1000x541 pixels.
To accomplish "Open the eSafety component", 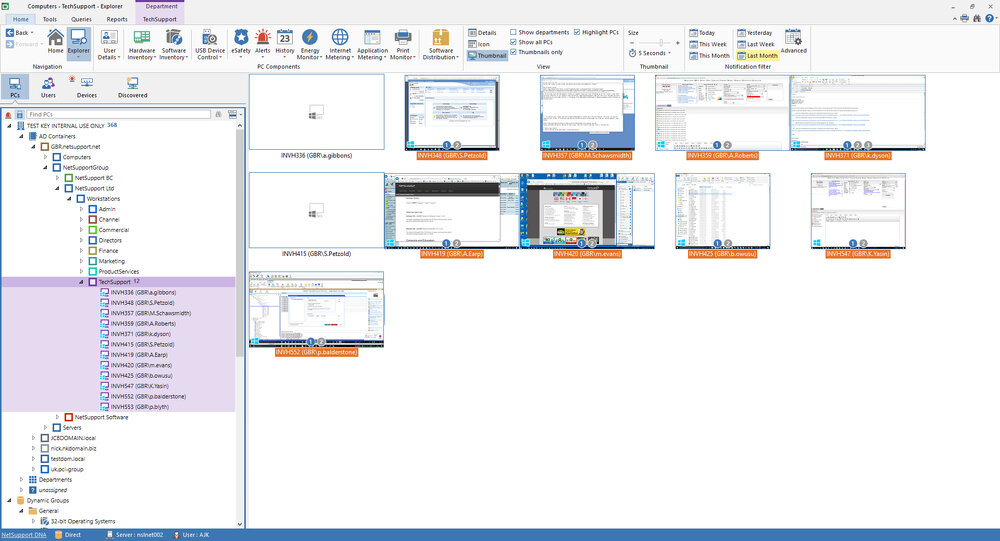I will click(x=241, y=43).
